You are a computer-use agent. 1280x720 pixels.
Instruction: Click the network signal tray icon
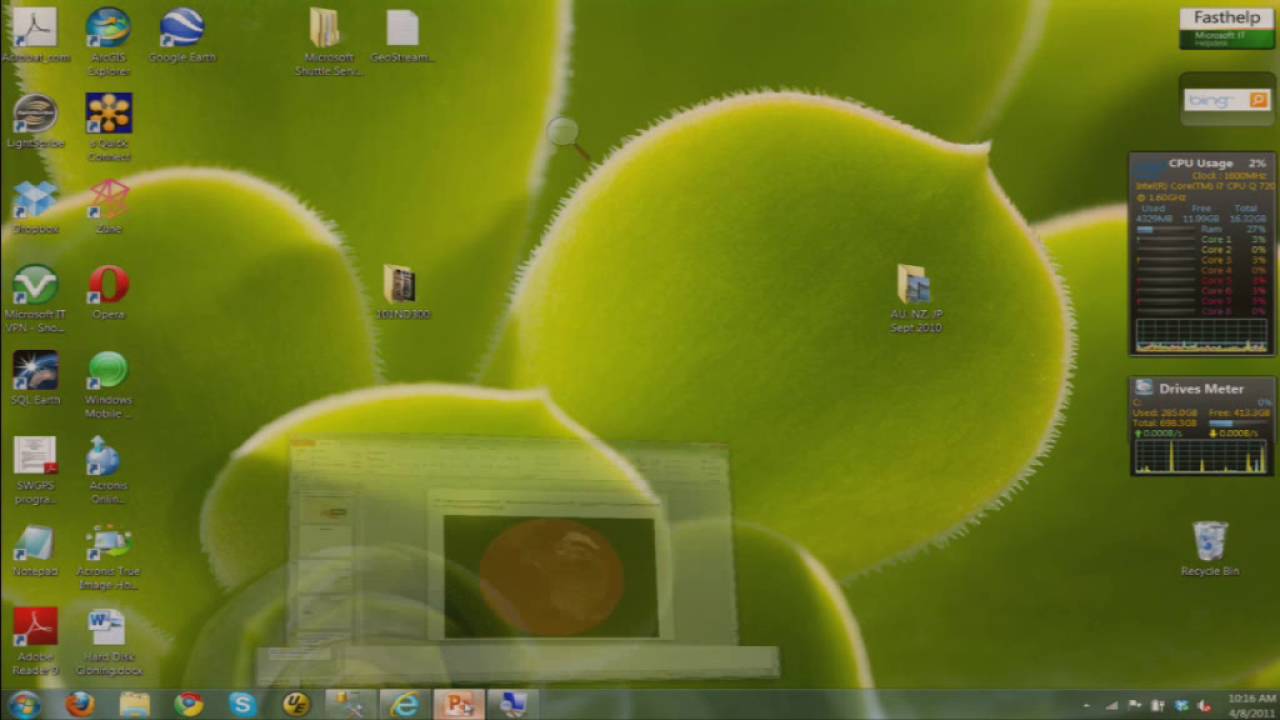click(x=1112, y=706)
